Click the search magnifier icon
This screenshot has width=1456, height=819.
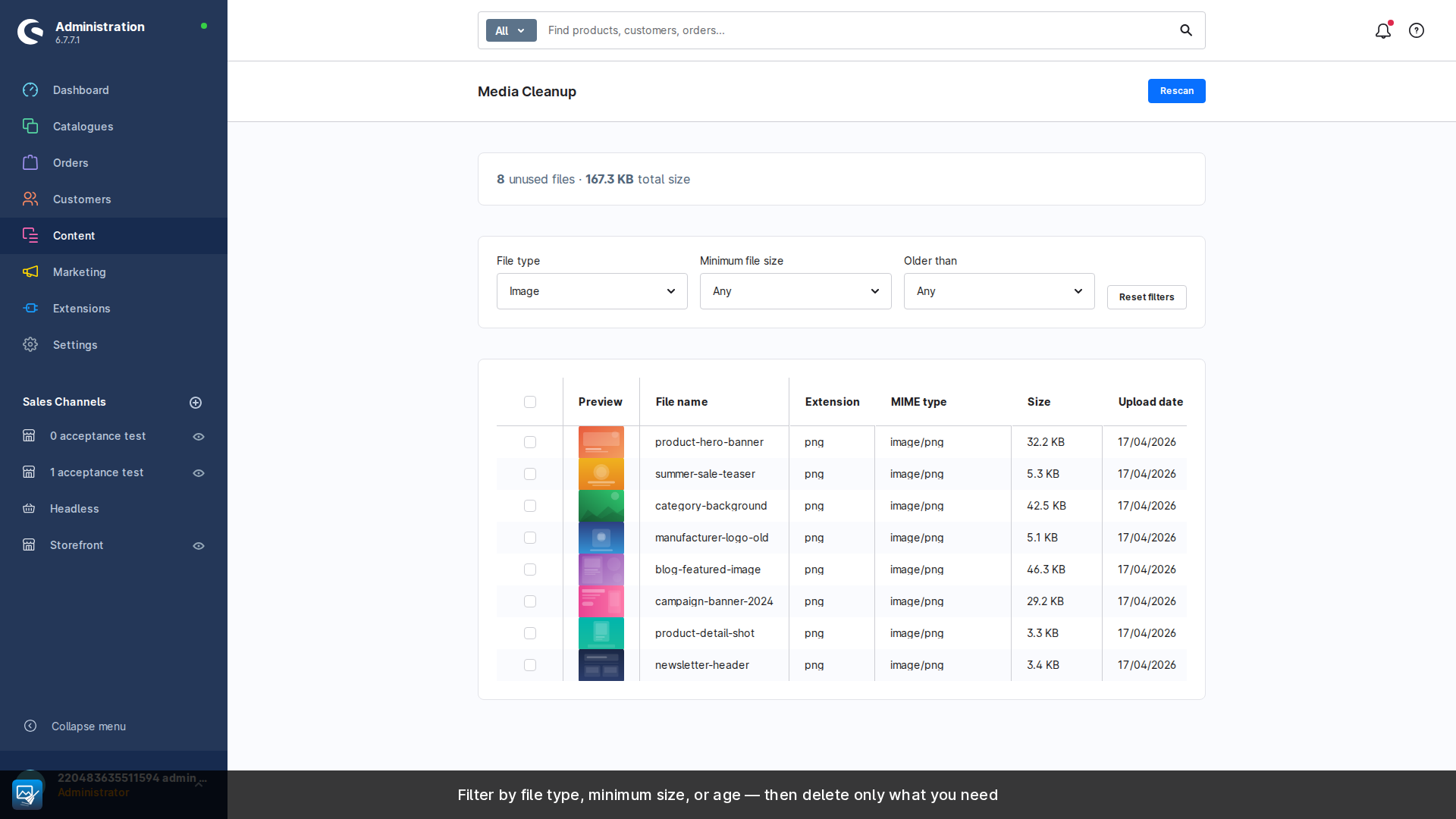pyautogui.click(x=1186, y=30)
